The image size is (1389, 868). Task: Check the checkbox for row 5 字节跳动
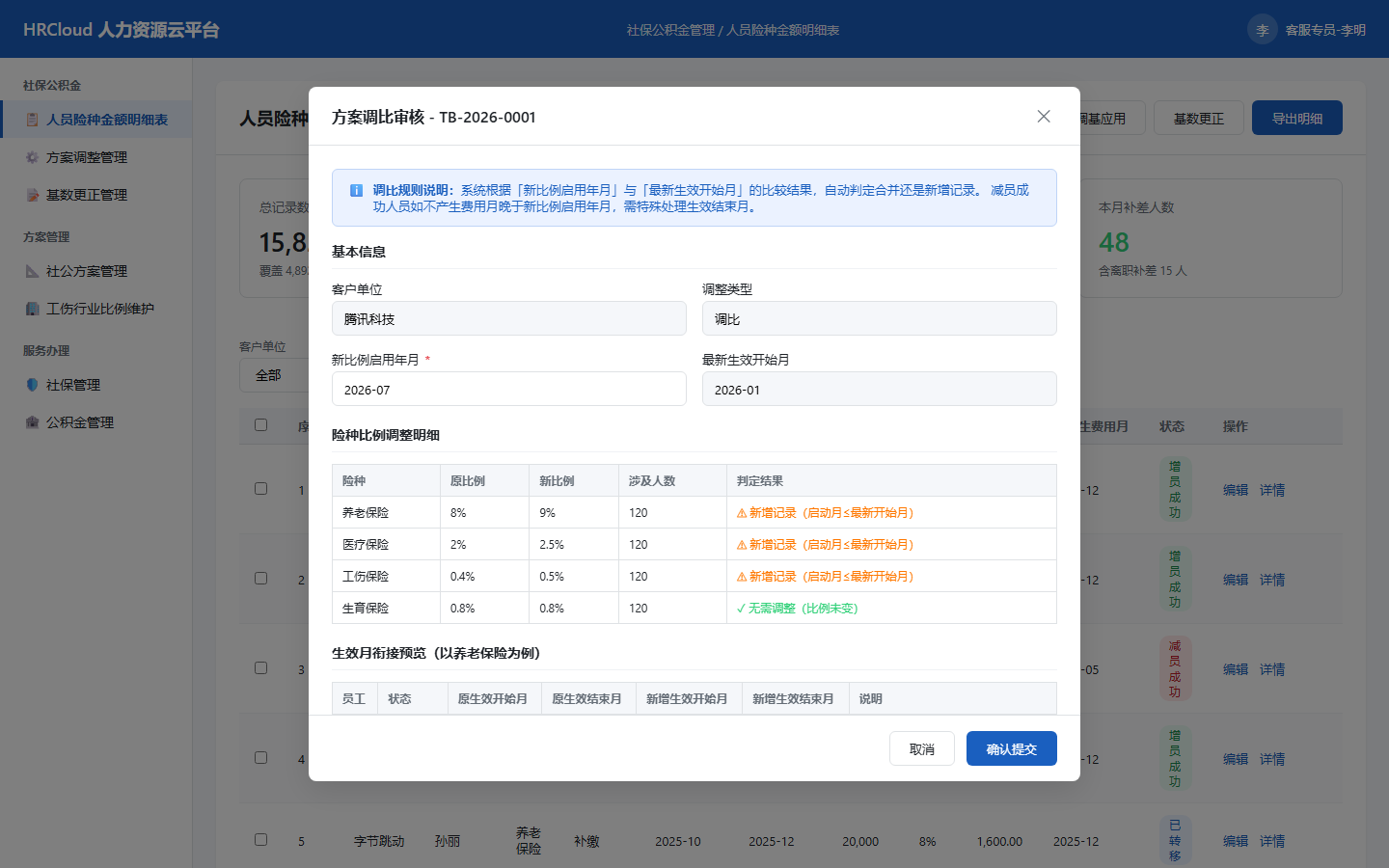click(260, 839)
